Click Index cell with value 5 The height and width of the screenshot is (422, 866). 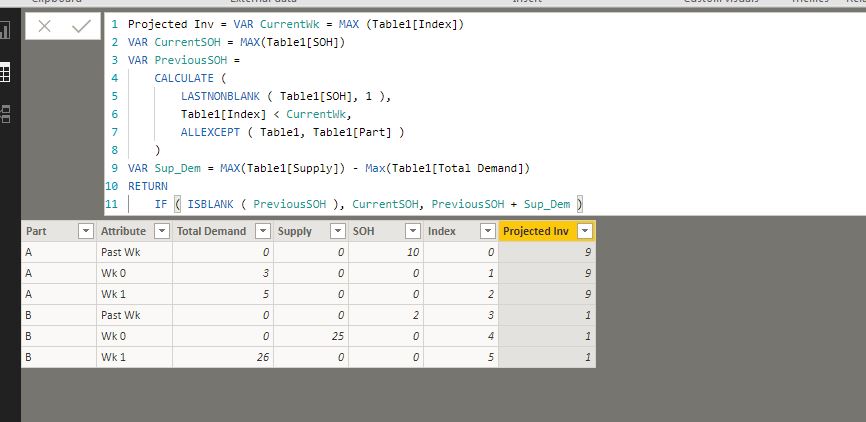tap(461, 357)
